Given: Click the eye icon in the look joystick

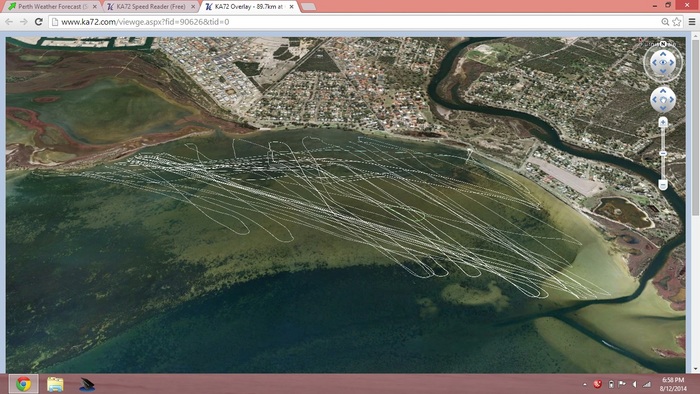Looking at the screenshot, I should pyautogui.click(x=663, y=62).
